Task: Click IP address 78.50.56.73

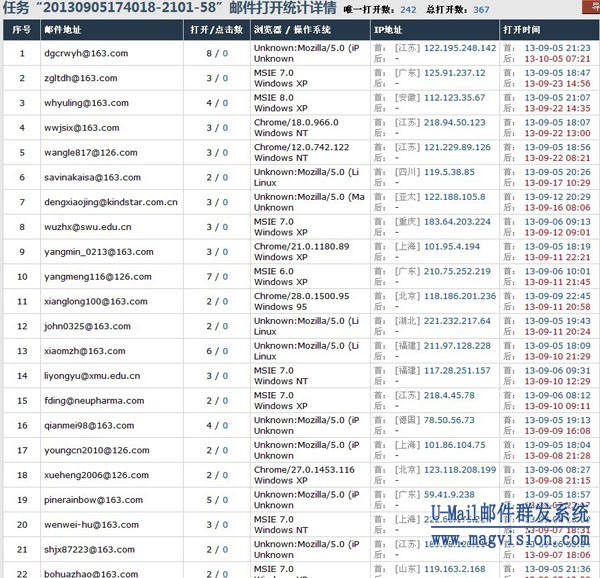Action: pos(449,420)
